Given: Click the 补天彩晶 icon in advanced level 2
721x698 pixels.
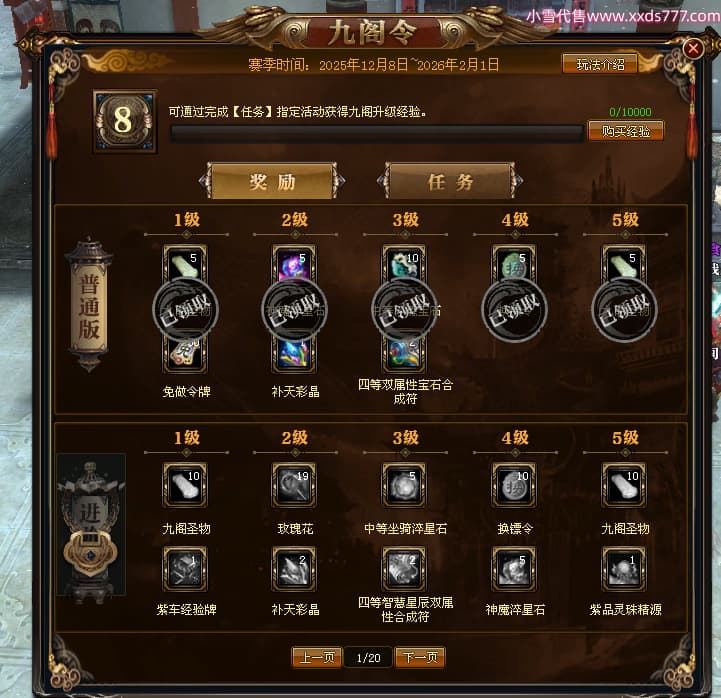Looking at the screenshot, I should [294, 569].
